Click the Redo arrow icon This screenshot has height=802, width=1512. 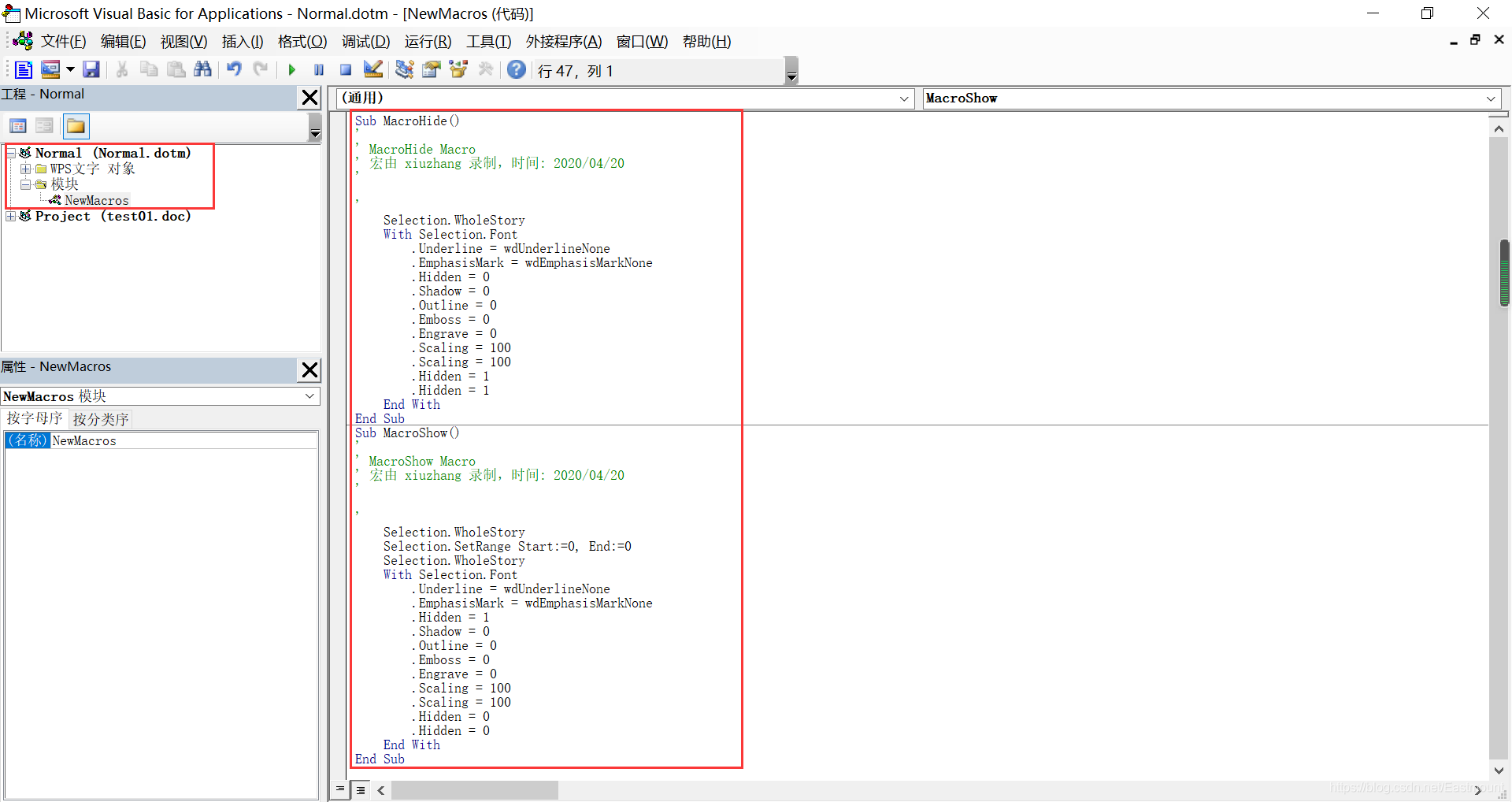pos(261,70)
